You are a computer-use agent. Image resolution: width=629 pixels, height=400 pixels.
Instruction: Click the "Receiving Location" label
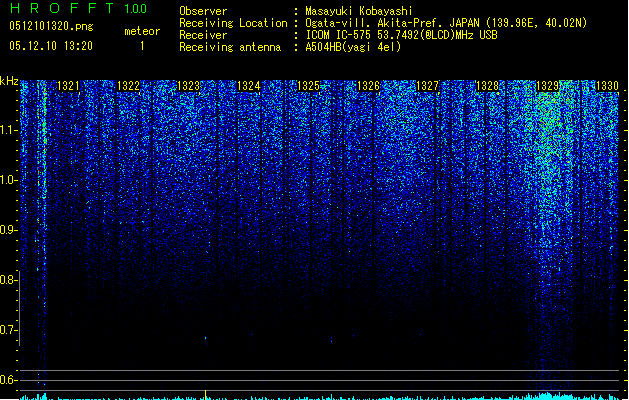click(x=233, y=23)
